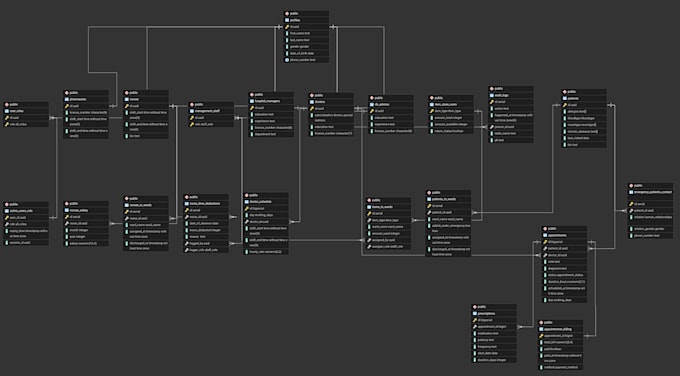This screenshot has width=680, height=376.
Task: Click the table icon of management_staff table
Action: 192,111
